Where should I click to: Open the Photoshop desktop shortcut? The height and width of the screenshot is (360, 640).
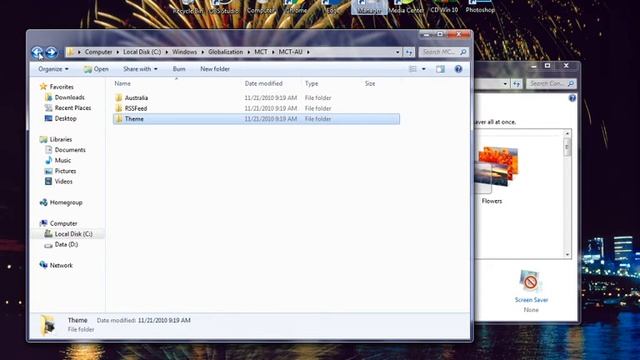pos(480,7)
